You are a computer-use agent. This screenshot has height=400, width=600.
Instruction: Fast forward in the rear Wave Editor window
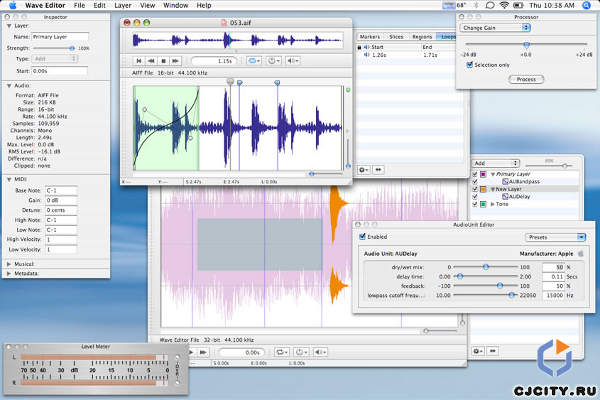click(203, 352)
